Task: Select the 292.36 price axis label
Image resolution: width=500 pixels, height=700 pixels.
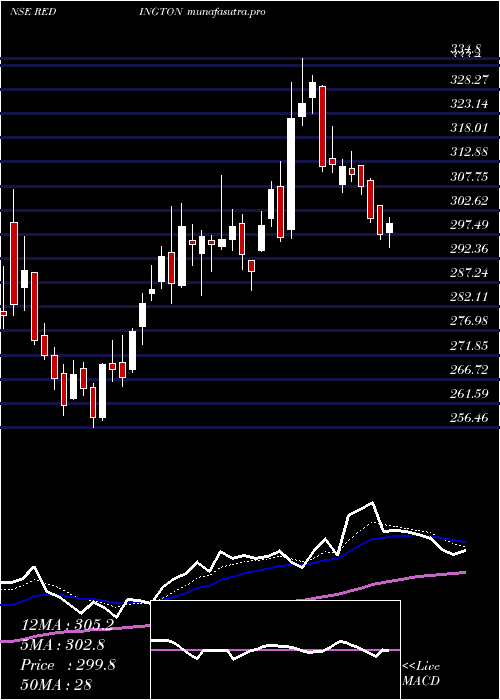Action: click(x=469, y=249)
